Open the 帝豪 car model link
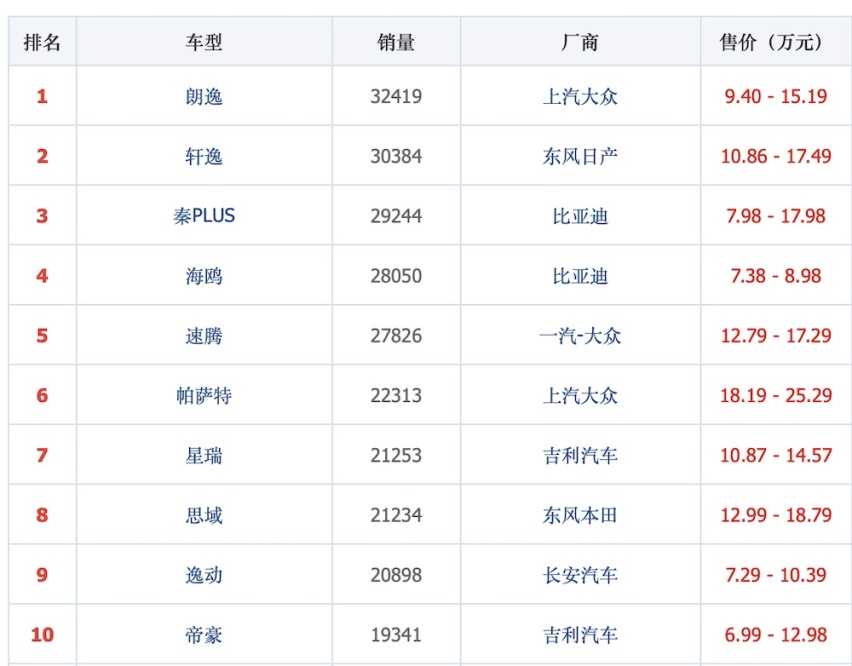The height and width of the screenshot is (666, 852). (204, 634)
